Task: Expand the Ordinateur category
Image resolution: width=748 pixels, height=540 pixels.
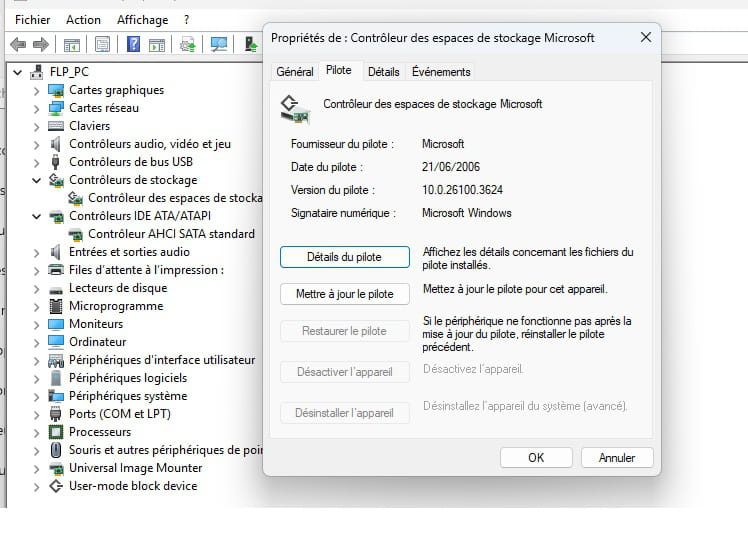Action: (36, 343)
